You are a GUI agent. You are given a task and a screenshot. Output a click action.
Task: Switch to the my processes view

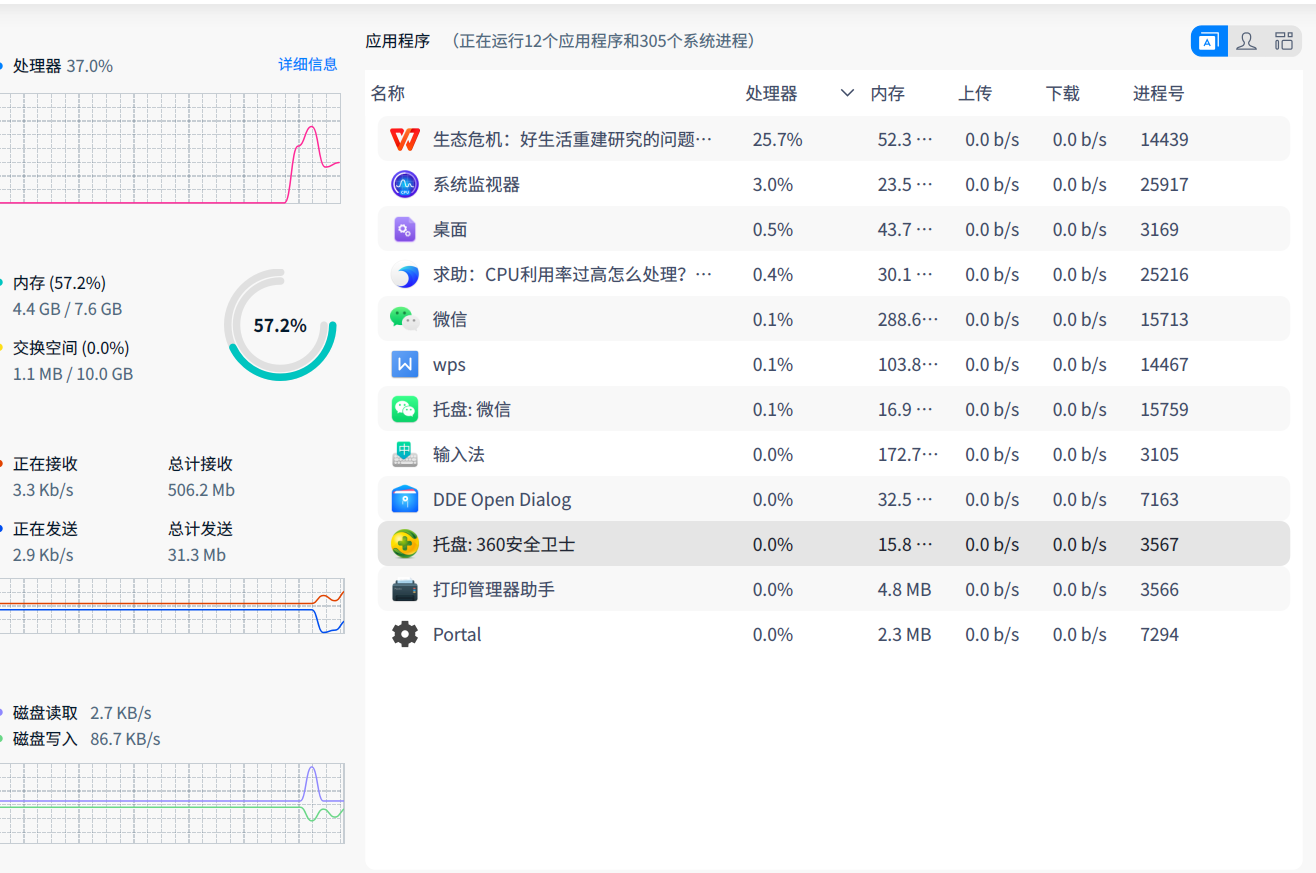coord(1245,41)
